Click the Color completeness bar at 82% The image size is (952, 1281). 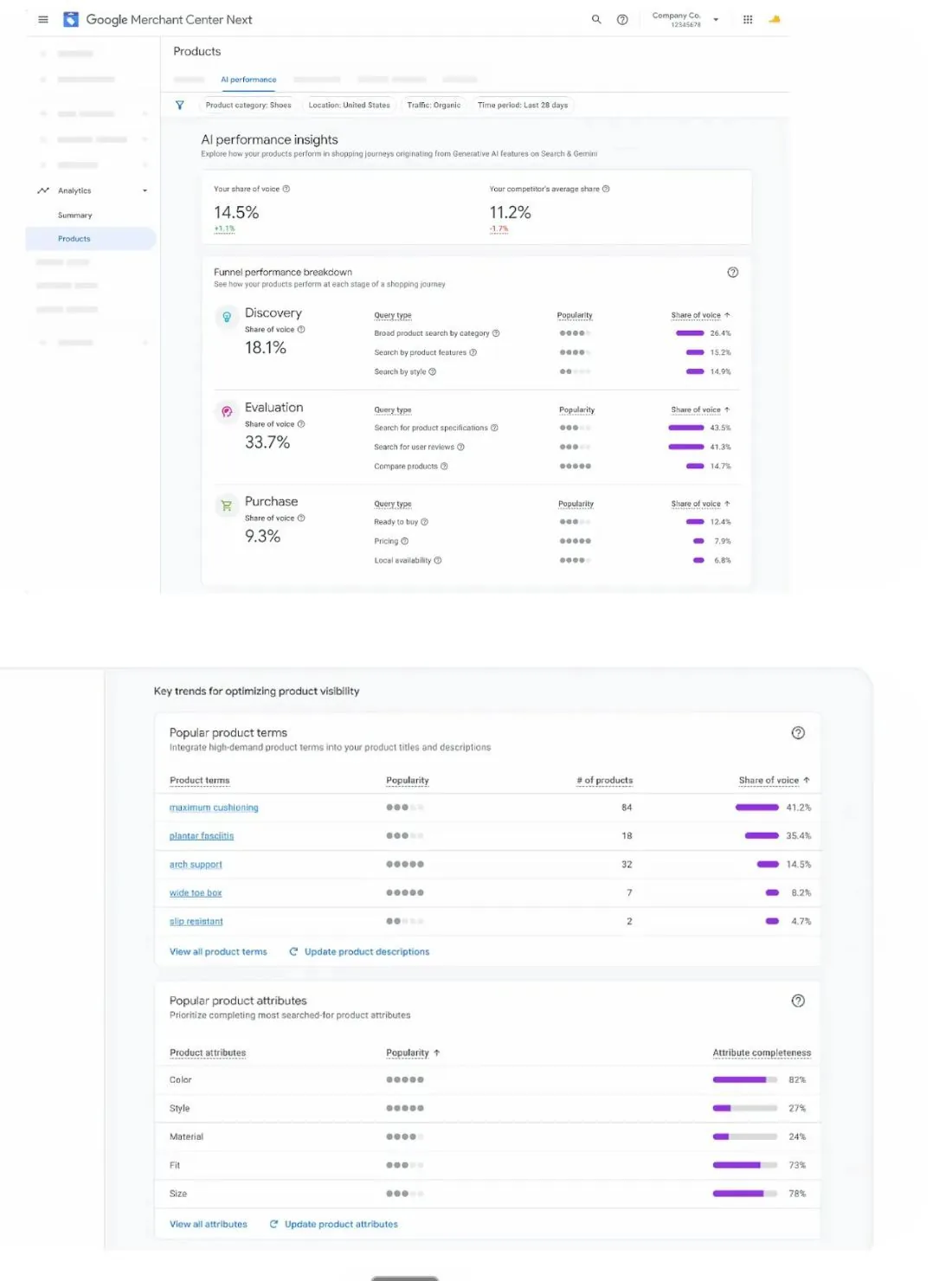tap(744, 1079)
